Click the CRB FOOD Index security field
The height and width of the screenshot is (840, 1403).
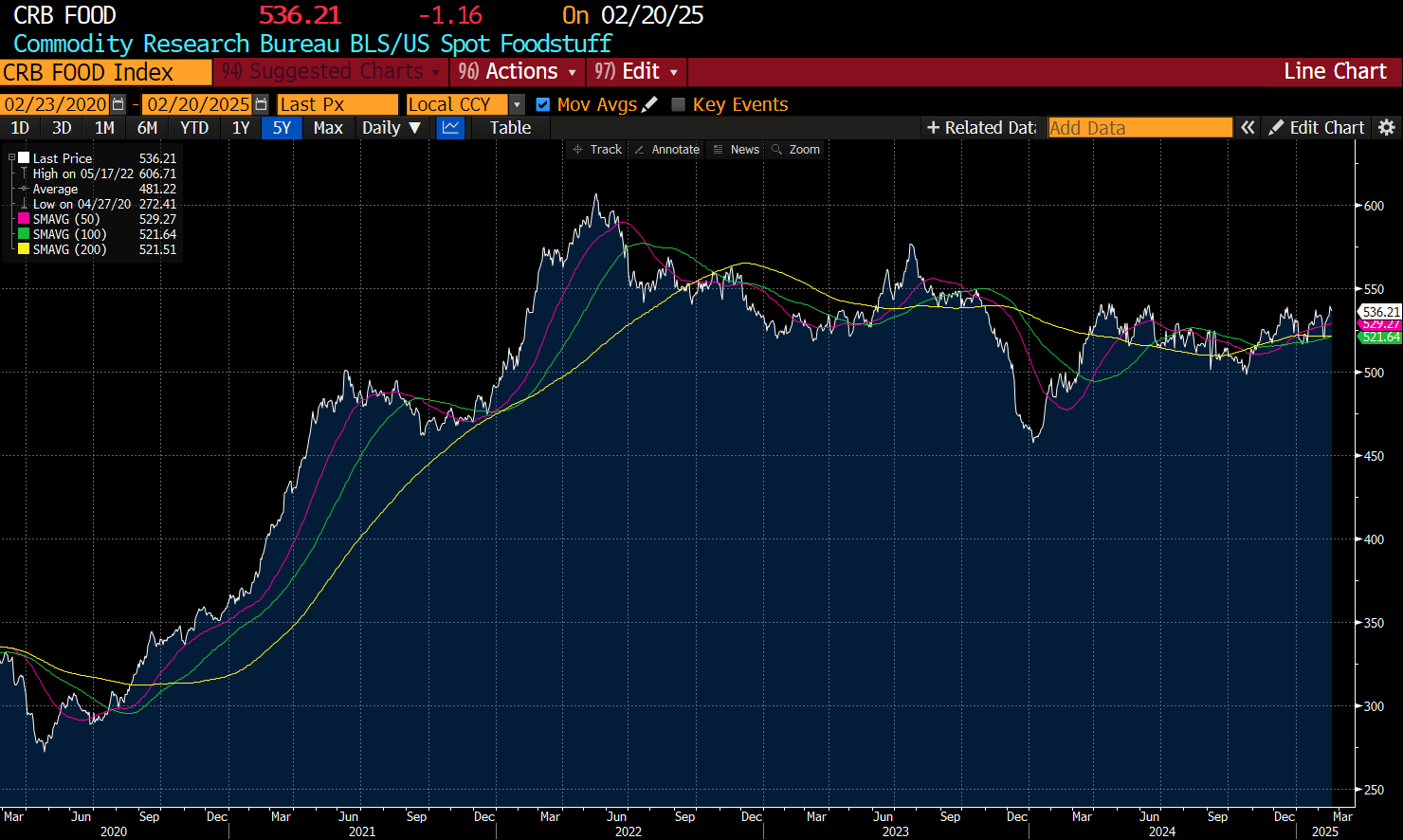point(106,72)
